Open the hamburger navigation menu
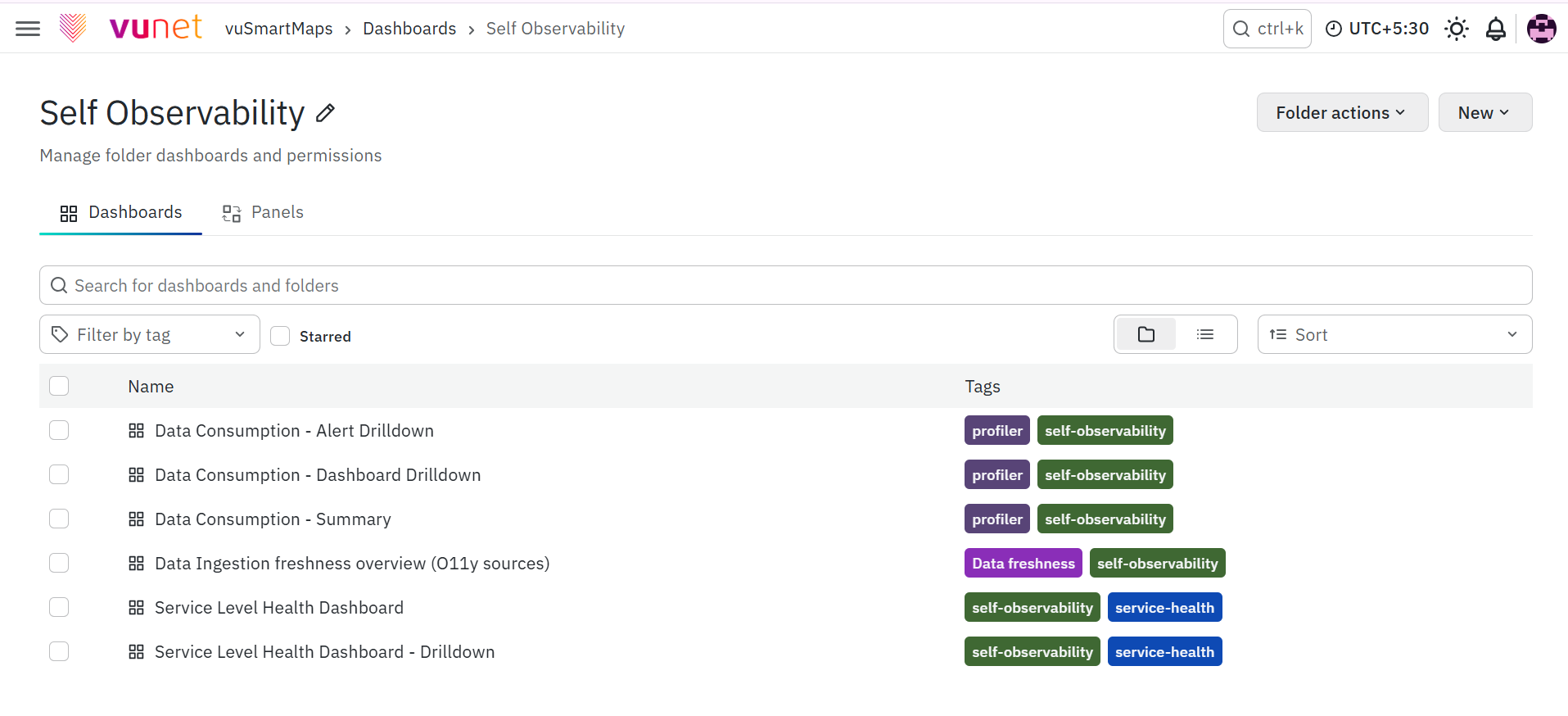This screenshot has width=1568, height=716. pos(28,29)
